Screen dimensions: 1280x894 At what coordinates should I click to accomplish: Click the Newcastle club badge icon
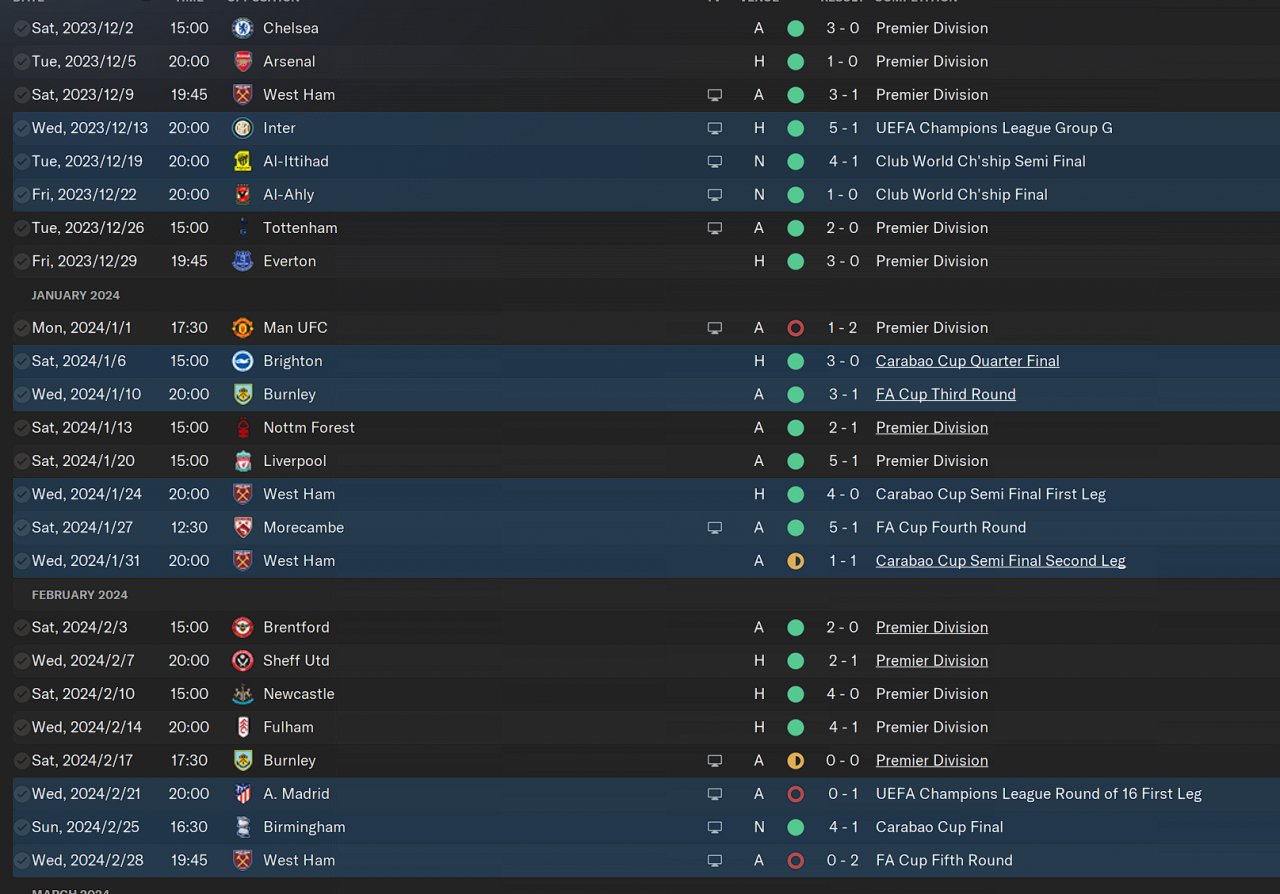[x=242, y=694]
